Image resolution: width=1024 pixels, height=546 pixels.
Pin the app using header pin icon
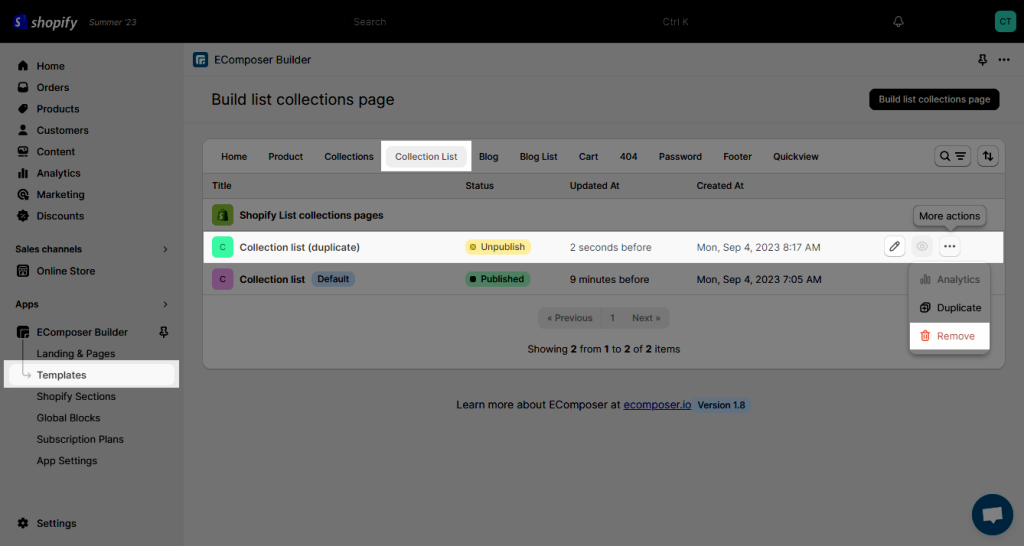[x=982, y=60]
